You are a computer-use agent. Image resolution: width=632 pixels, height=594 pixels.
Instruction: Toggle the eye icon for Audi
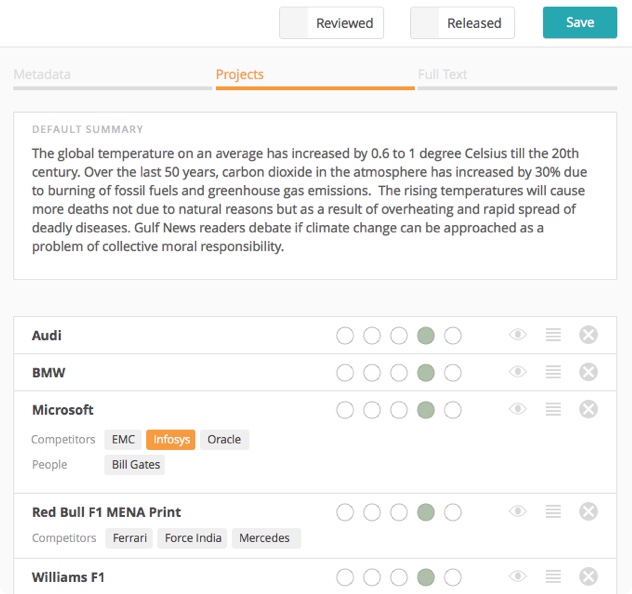[x=518, y=334]
